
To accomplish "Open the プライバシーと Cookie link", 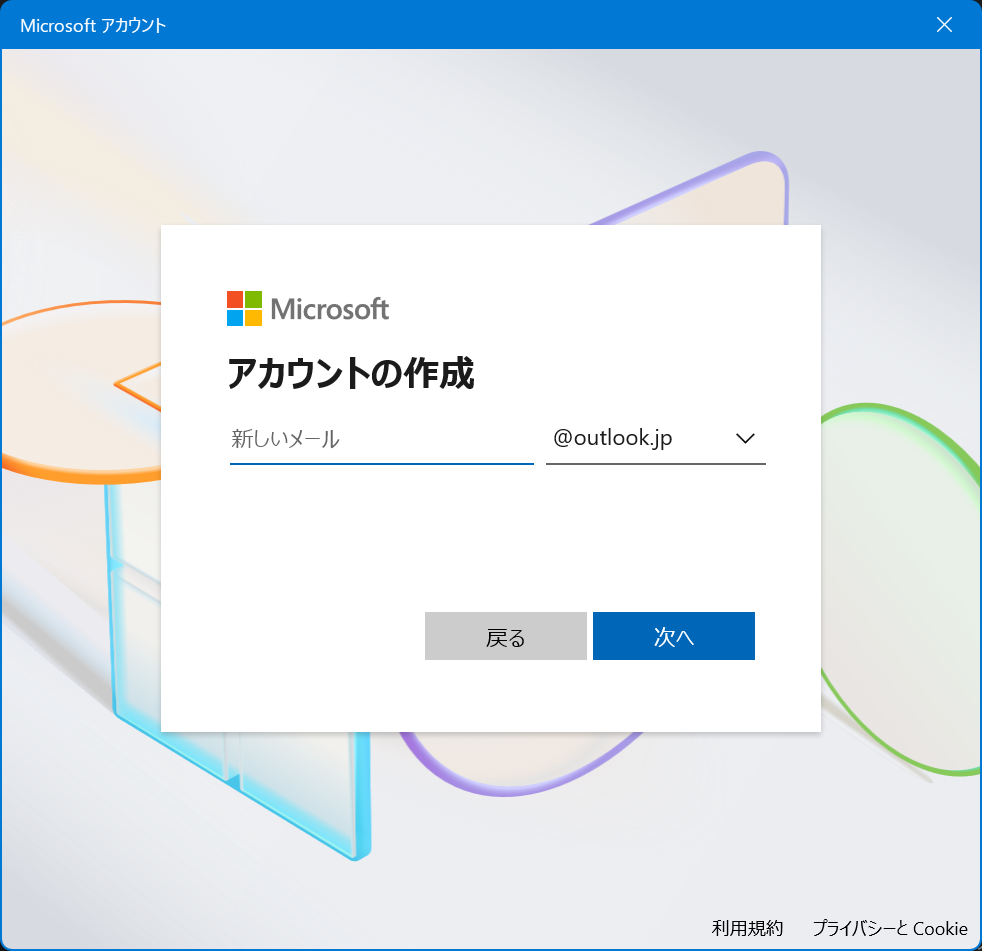I will click(890, 928).
